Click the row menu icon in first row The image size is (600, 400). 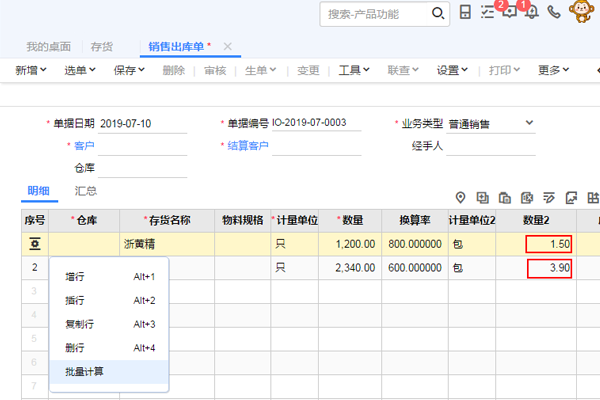coord(35,243)
